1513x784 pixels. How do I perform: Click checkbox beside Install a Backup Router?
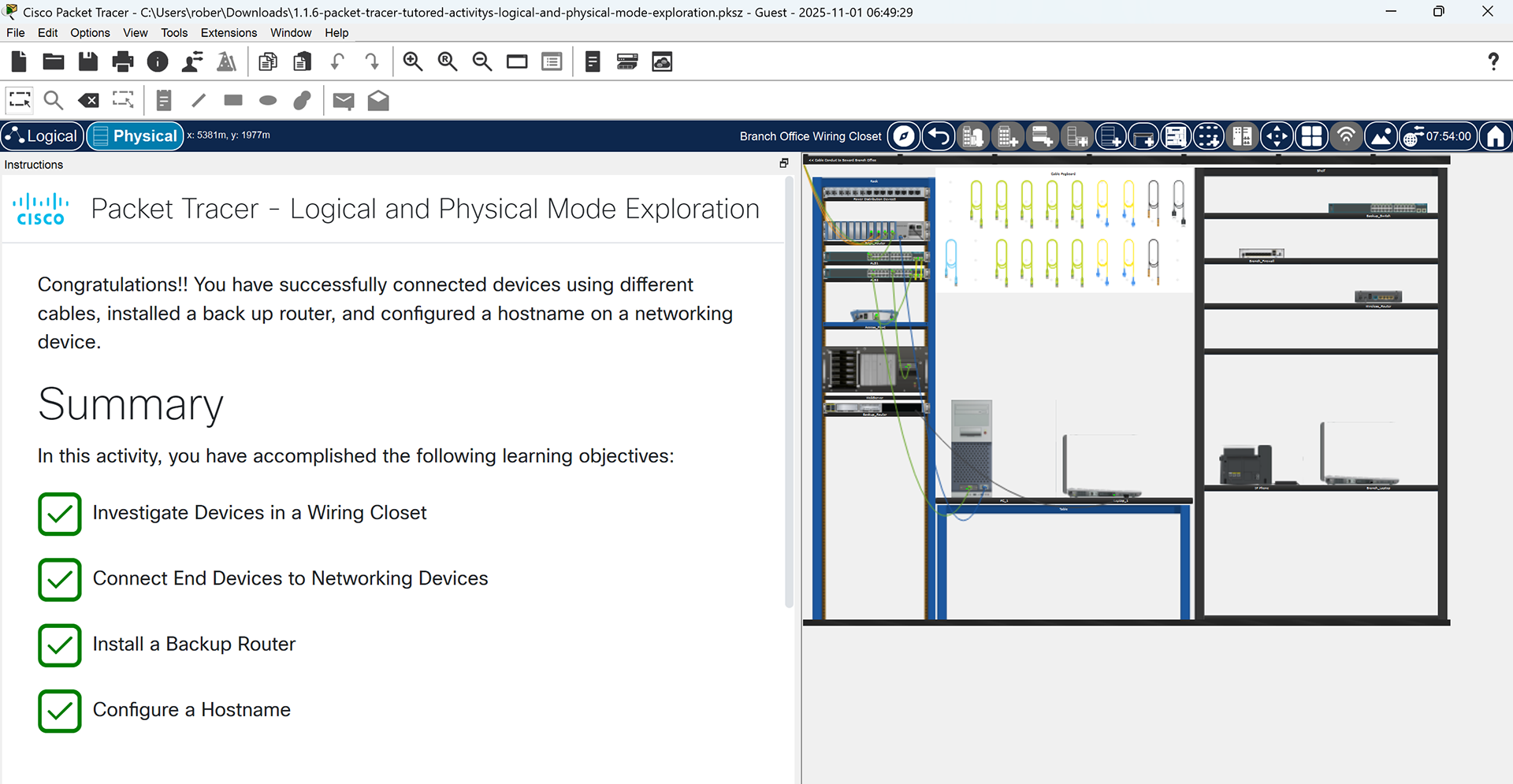tap(60, 645)
